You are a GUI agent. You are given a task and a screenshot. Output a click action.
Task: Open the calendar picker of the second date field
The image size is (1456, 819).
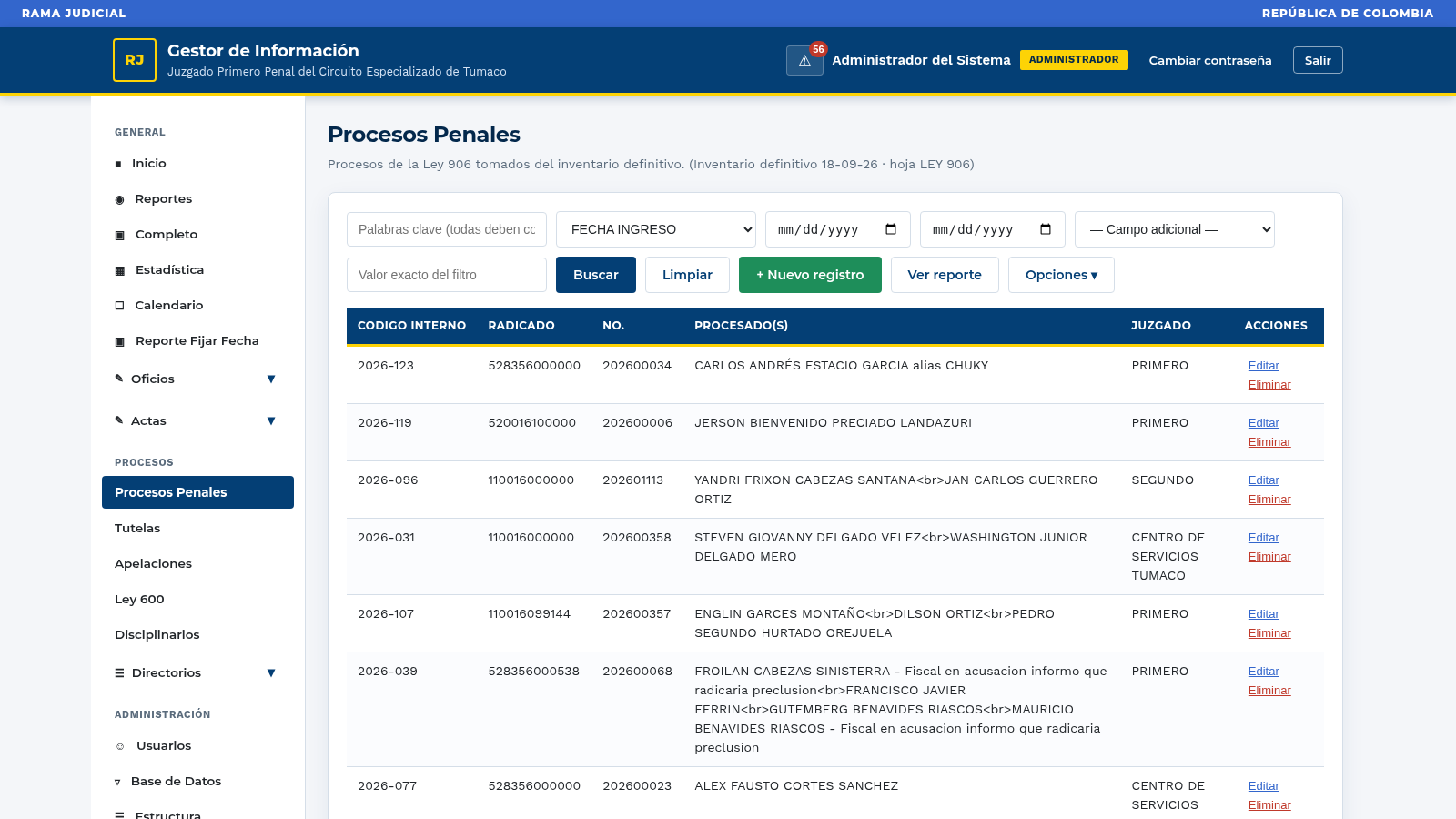coord(1046,229)
